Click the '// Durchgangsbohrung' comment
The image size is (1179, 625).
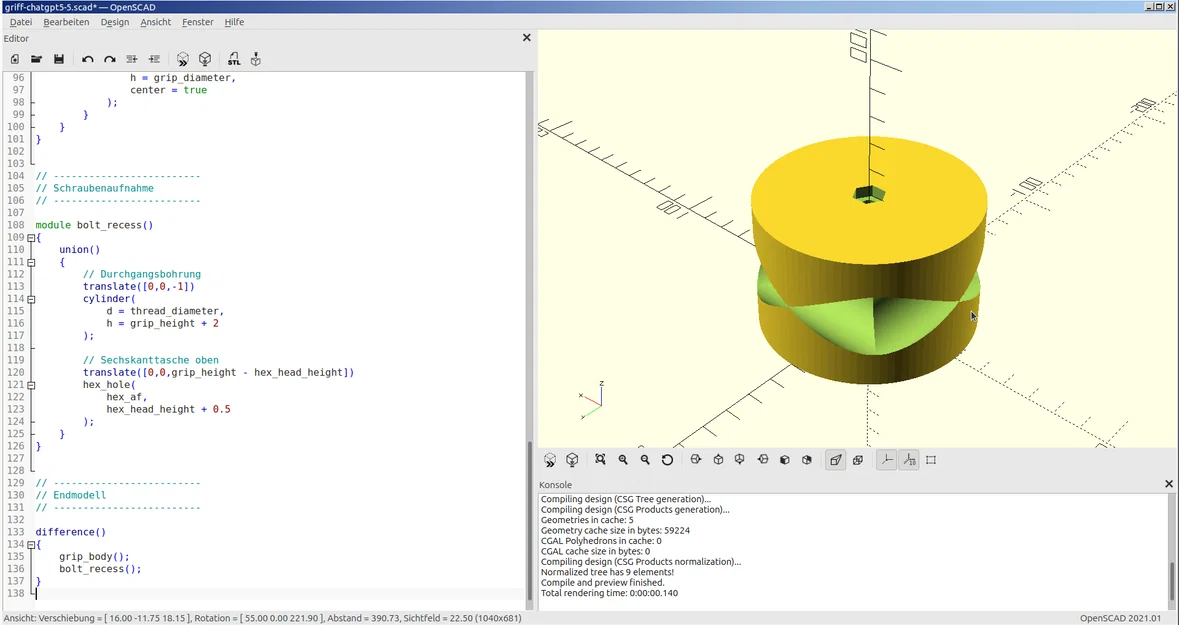pos(141,274)
